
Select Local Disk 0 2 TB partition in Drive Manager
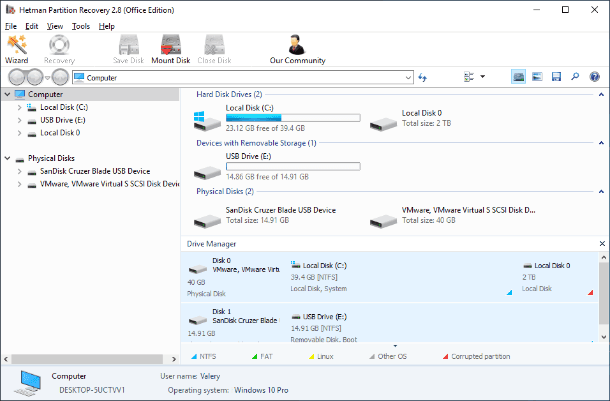point(557,277)
